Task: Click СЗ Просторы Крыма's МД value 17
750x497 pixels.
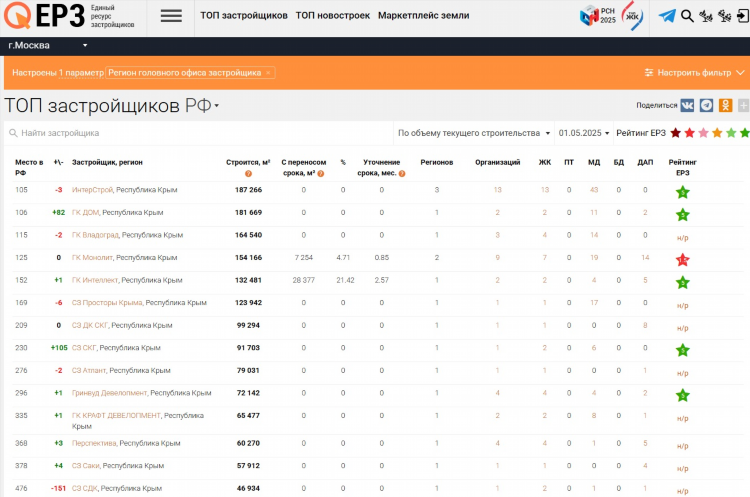Action: pyautogui.click(x=594, y=302)
